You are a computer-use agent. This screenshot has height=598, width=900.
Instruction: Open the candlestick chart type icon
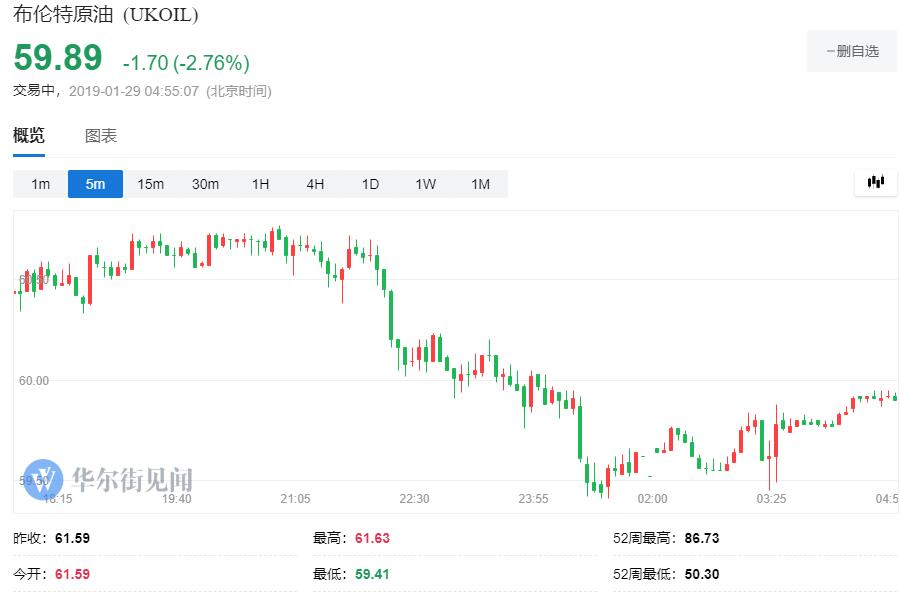(x=876, y=182)
